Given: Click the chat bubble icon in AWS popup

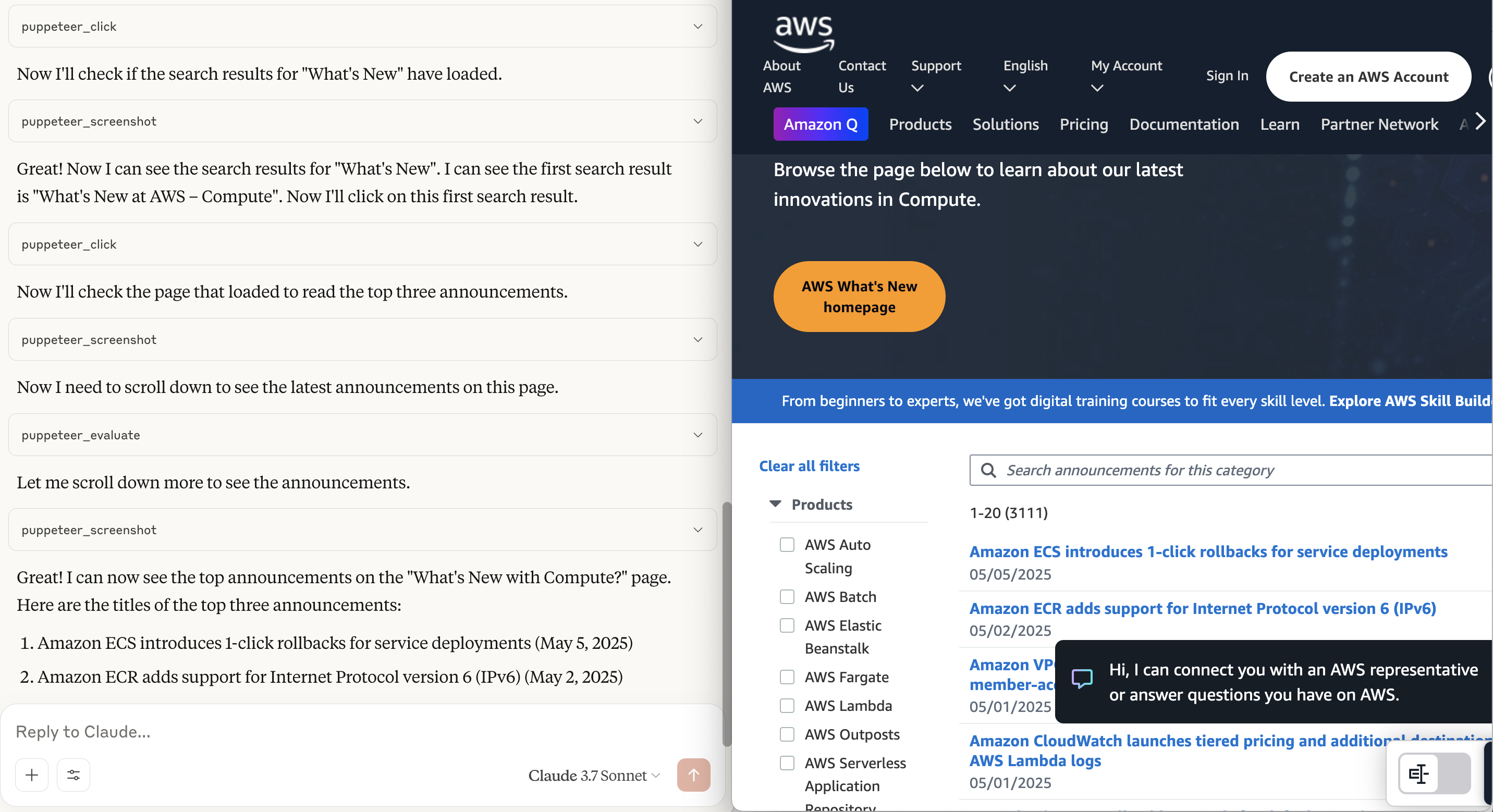Looking at the screenshot, I should click(1082, 678).
